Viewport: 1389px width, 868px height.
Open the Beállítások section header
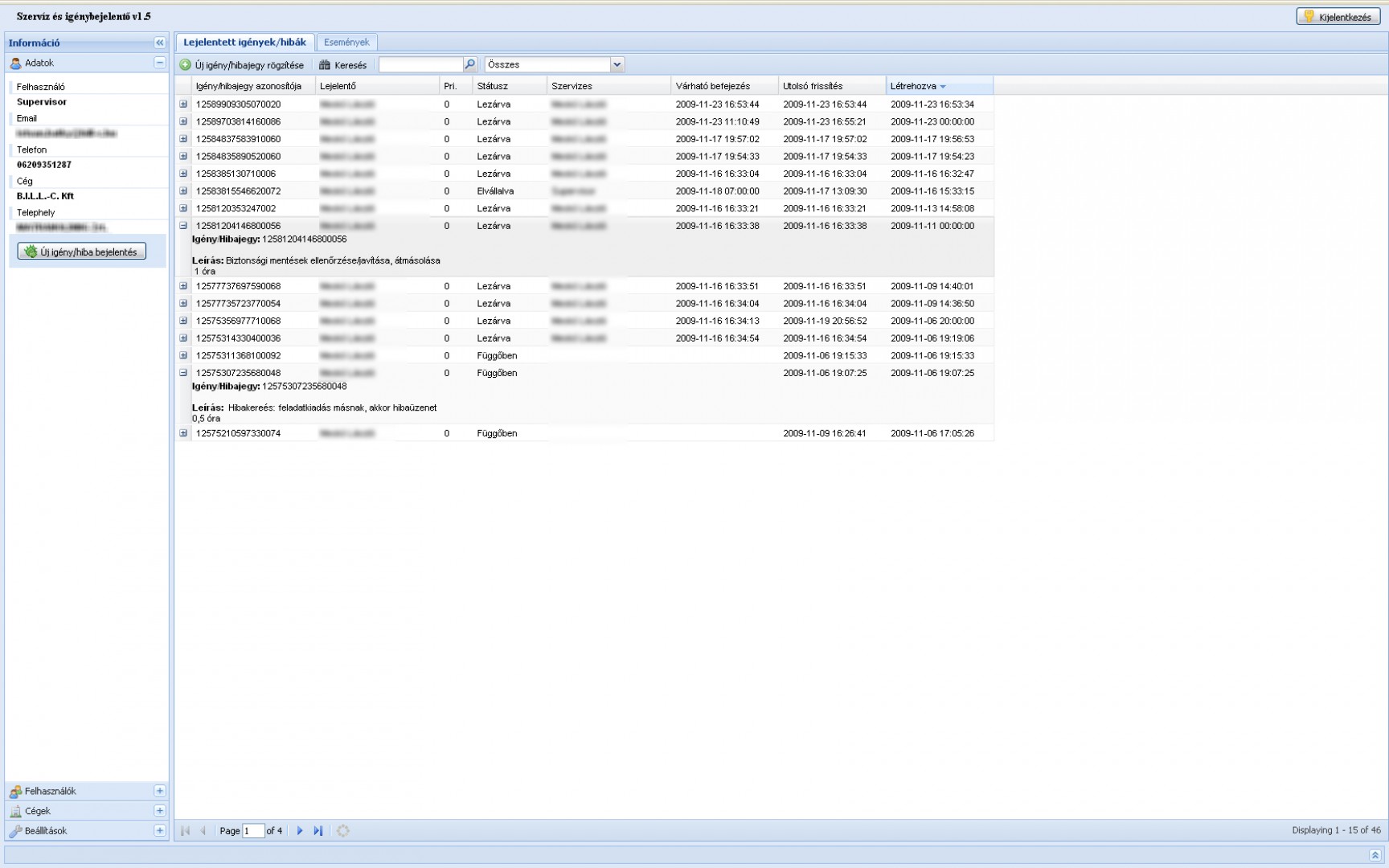click(x=87, y=830)
